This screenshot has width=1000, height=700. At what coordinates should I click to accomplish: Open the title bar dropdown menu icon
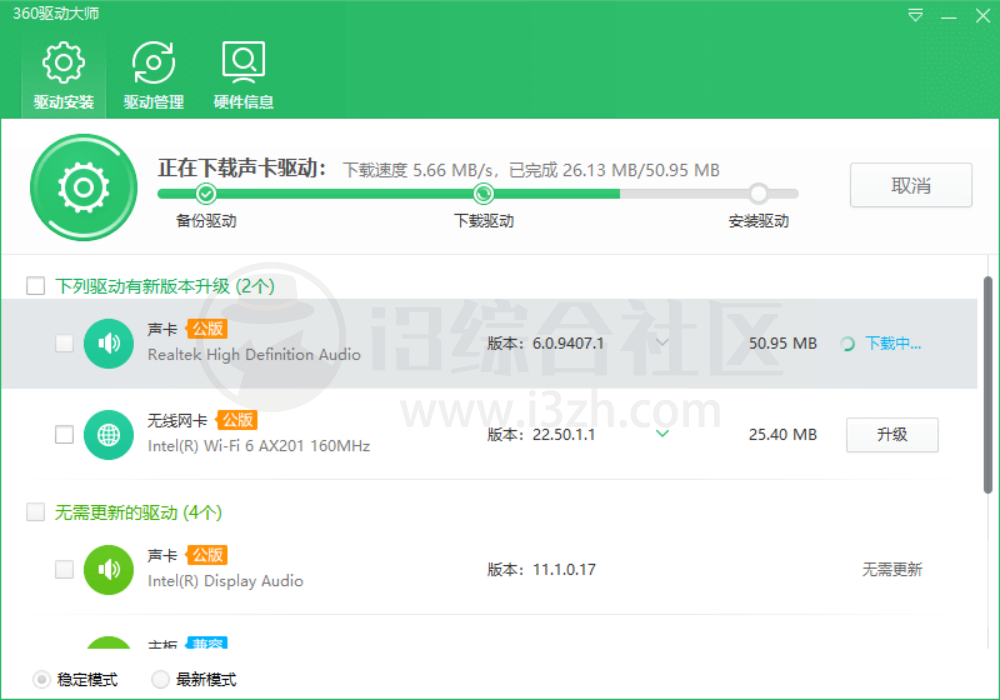click(x=916, y=15)
